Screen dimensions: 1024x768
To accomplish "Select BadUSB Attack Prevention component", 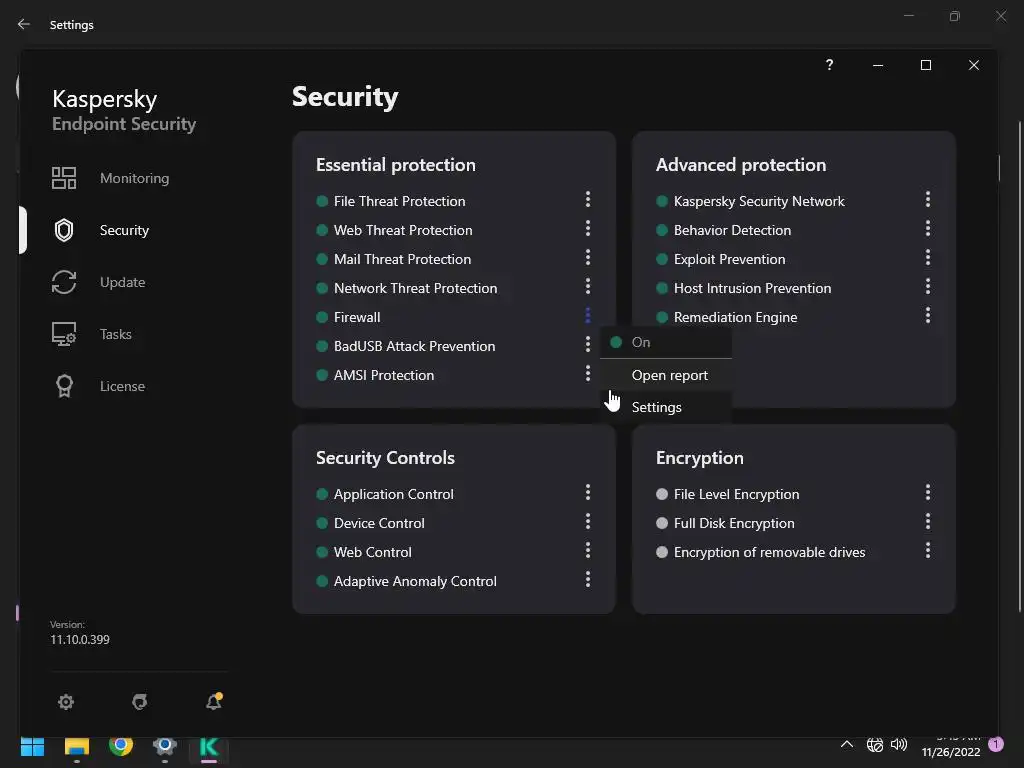I will (x=414, y=346).
